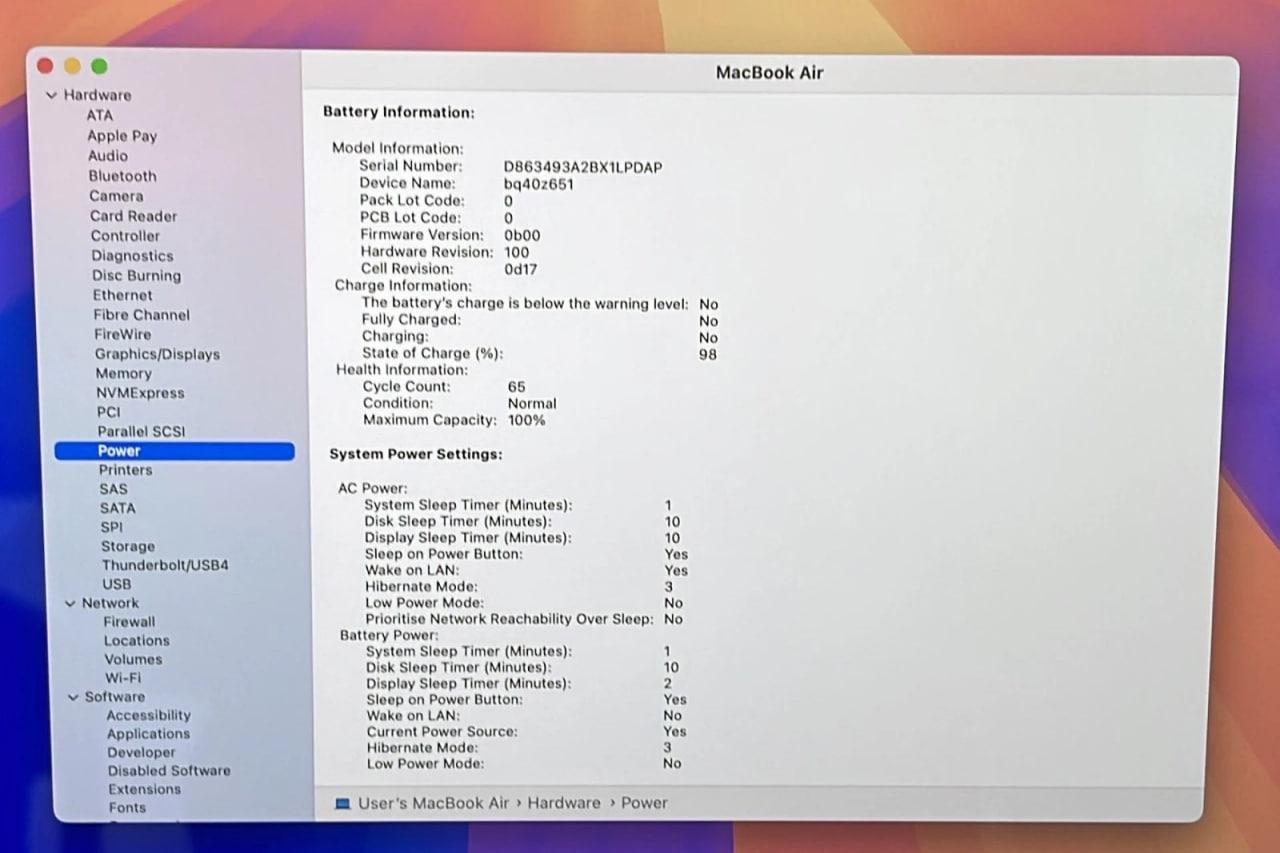
Task: Open NVMExpress hardware item
Action: [x=140, y=393]
